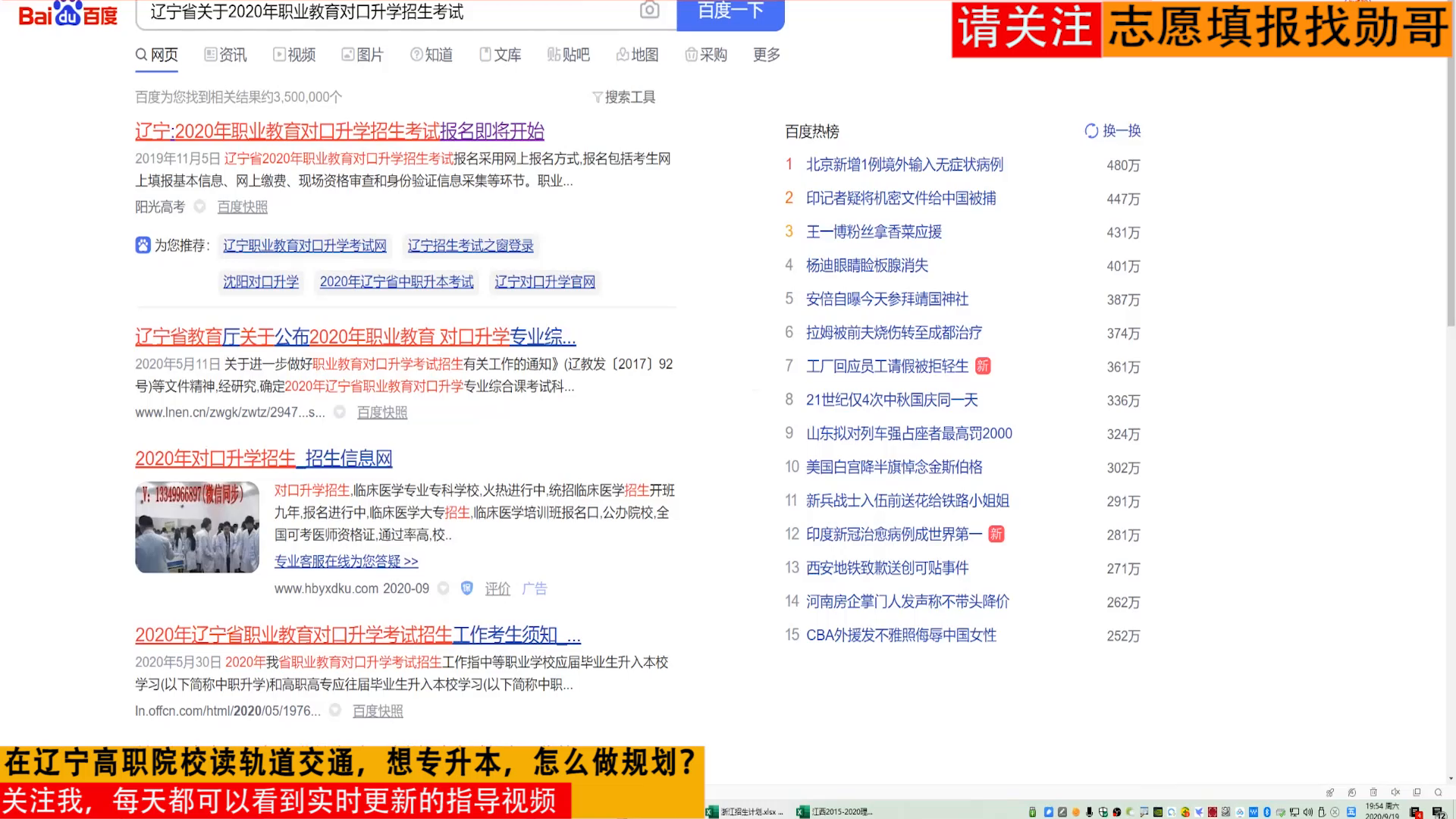Open suggestion 2020年辽宁省中职升本考试
This screenshot has width=1456, height=819.
pyautogui.click(x=397, y=282)
